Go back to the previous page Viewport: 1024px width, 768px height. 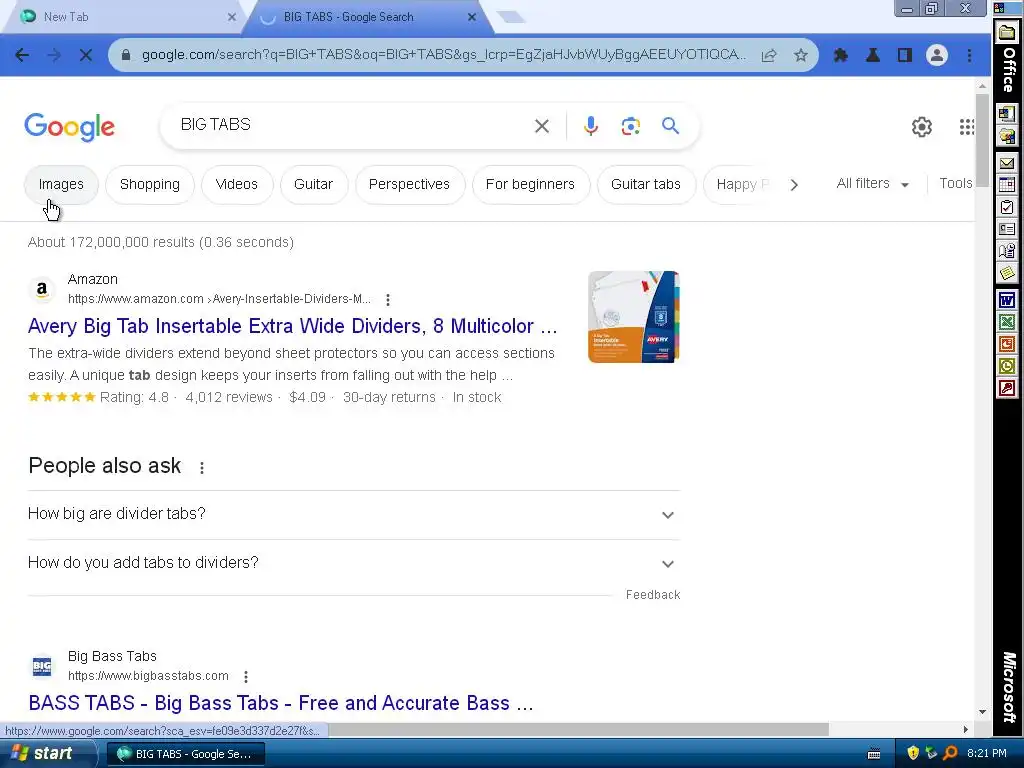click(x=22, y=56)
